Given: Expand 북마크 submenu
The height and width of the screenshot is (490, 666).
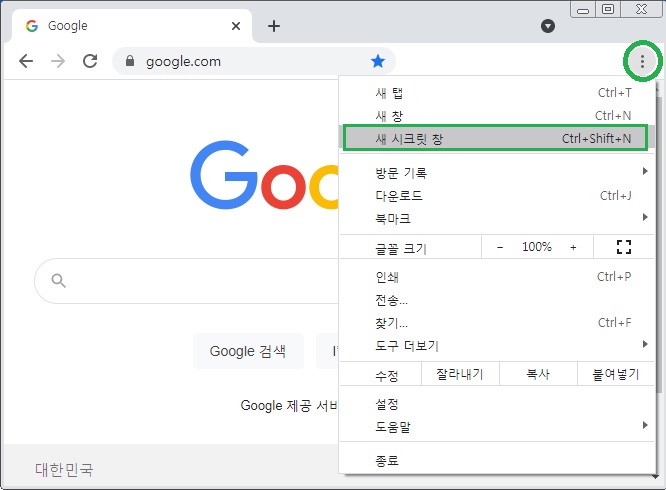Looking at the screenshot, I should pos(497,219).
